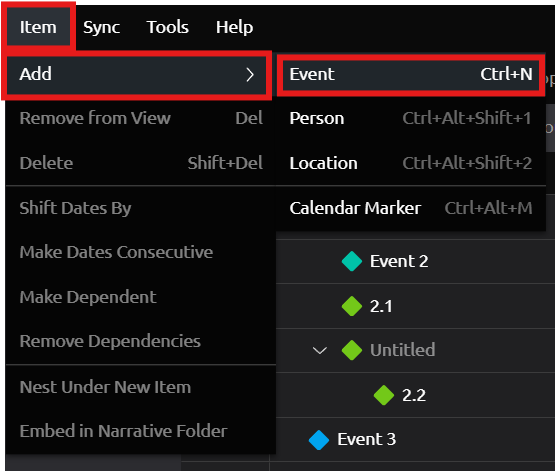The width and height of the screenshot is (555, 471).
Task: Select Make Dates Consecutive entry
Action: pos(141,252)
